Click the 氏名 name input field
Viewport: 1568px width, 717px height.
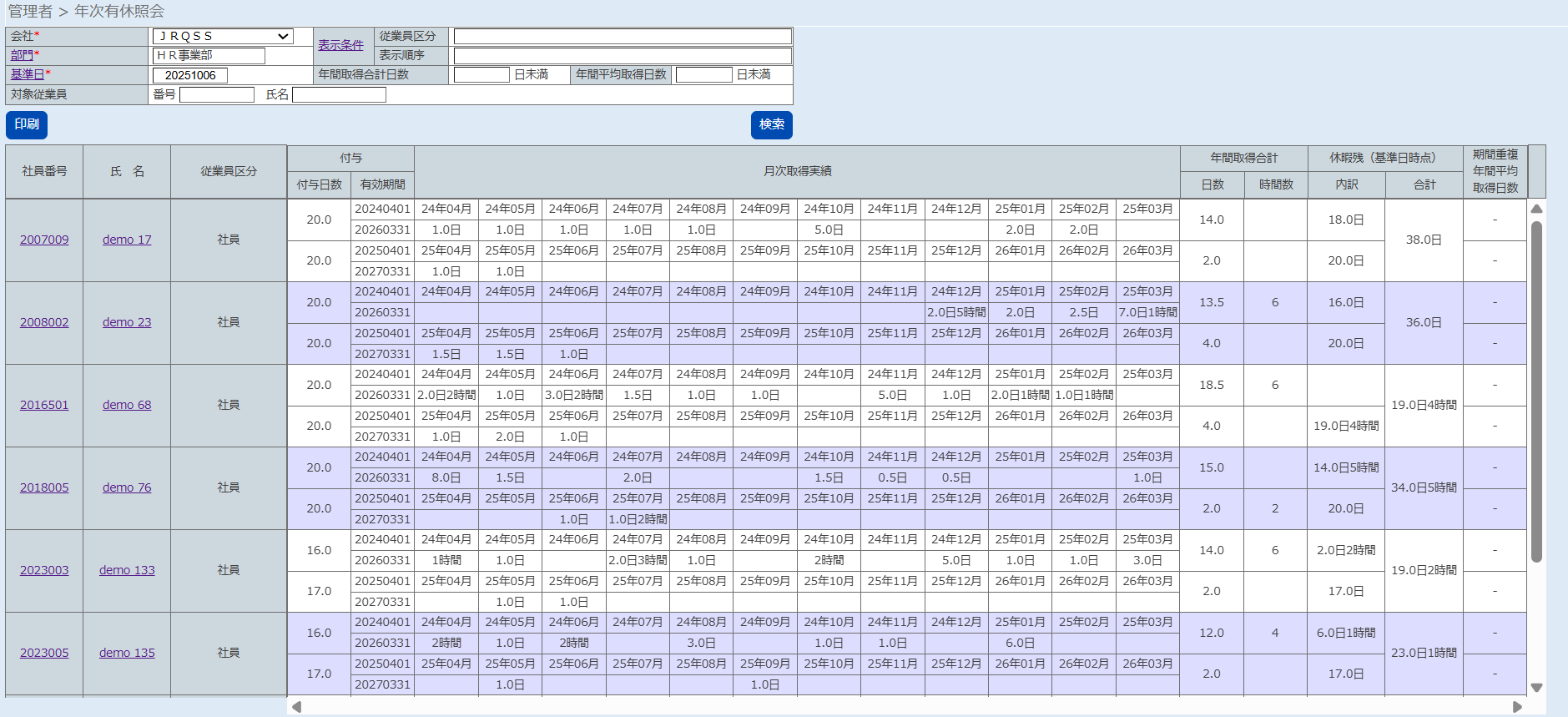pyautogui.click(x=339, y=95)
